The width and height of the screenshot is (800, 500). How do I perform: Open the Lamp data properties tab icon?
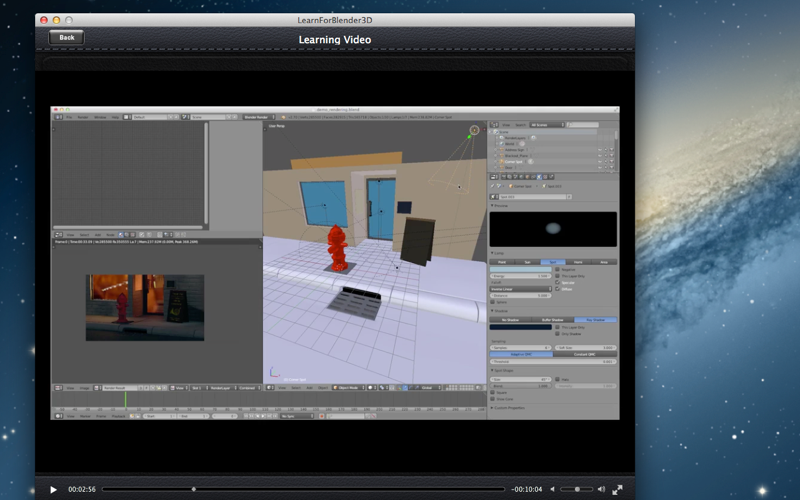pyautogui.click(x=539, y=177)
